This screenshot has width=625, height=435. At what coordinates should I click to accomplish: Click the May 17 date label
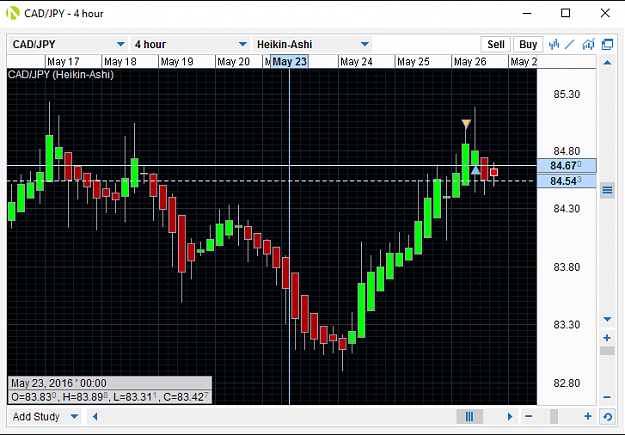(63, 62)
